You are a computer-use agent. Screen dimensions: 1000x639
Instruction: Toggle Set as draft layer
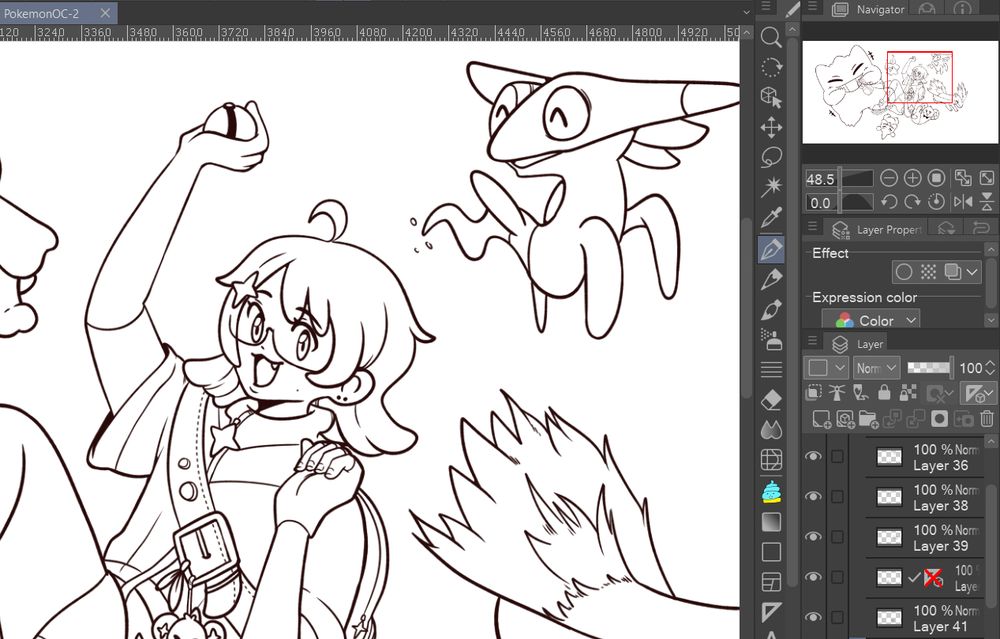pos(860,393)
